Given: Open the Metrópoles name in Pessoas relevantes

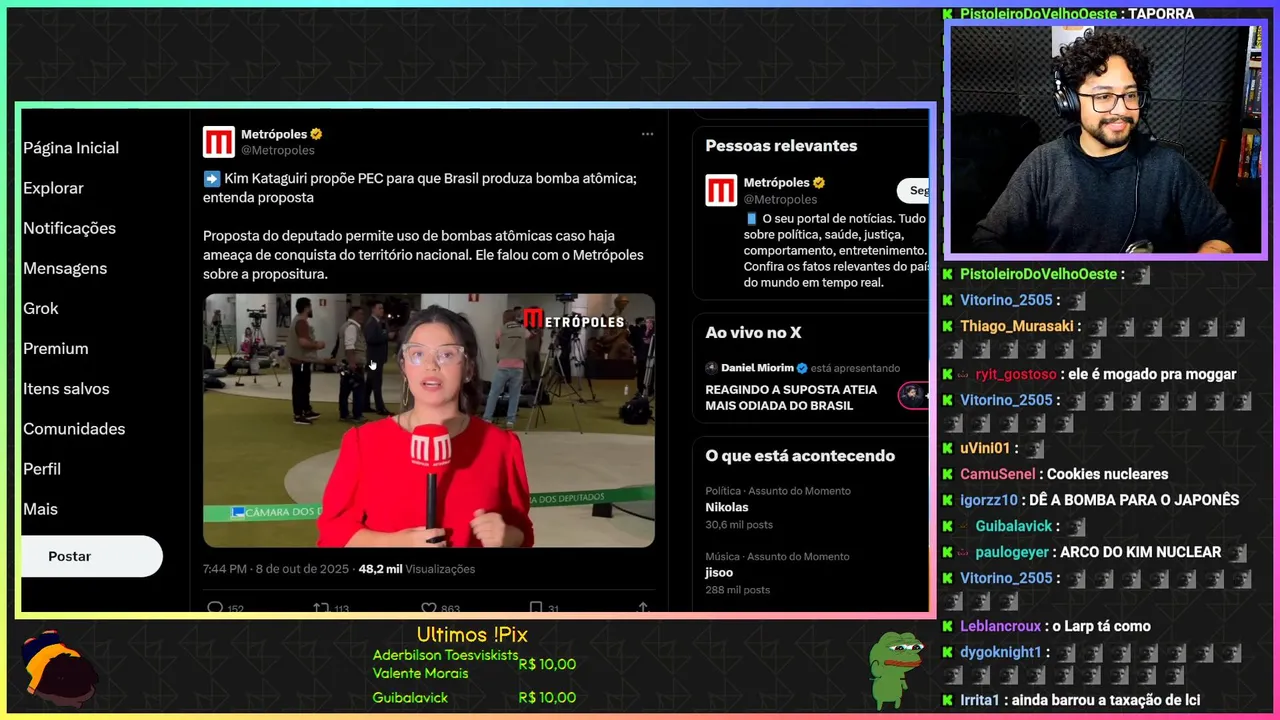Looking at the screenshot, I should (776, 183).
